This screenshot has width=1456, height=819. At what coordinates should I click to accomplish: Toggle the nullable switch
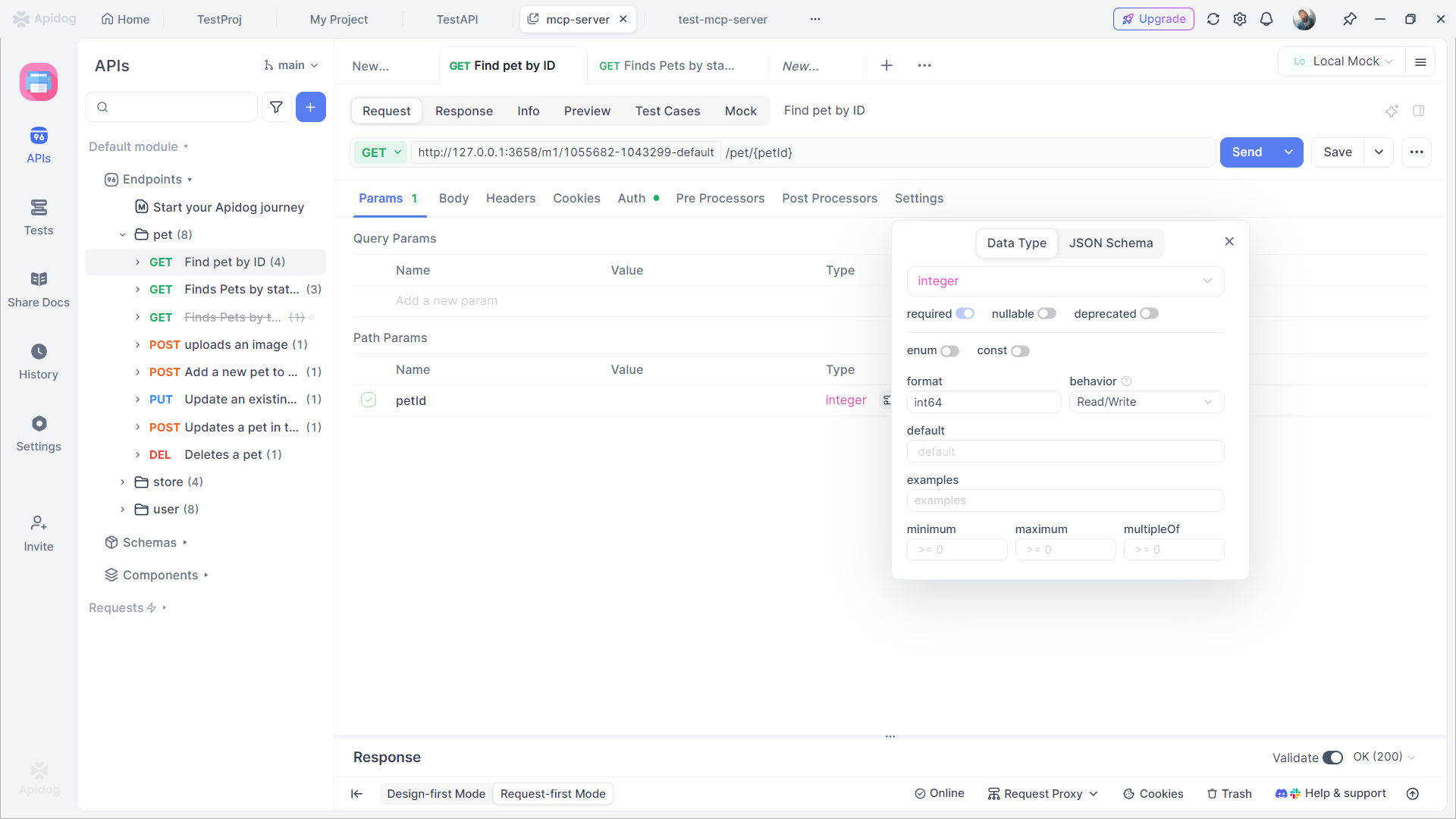1046,314
